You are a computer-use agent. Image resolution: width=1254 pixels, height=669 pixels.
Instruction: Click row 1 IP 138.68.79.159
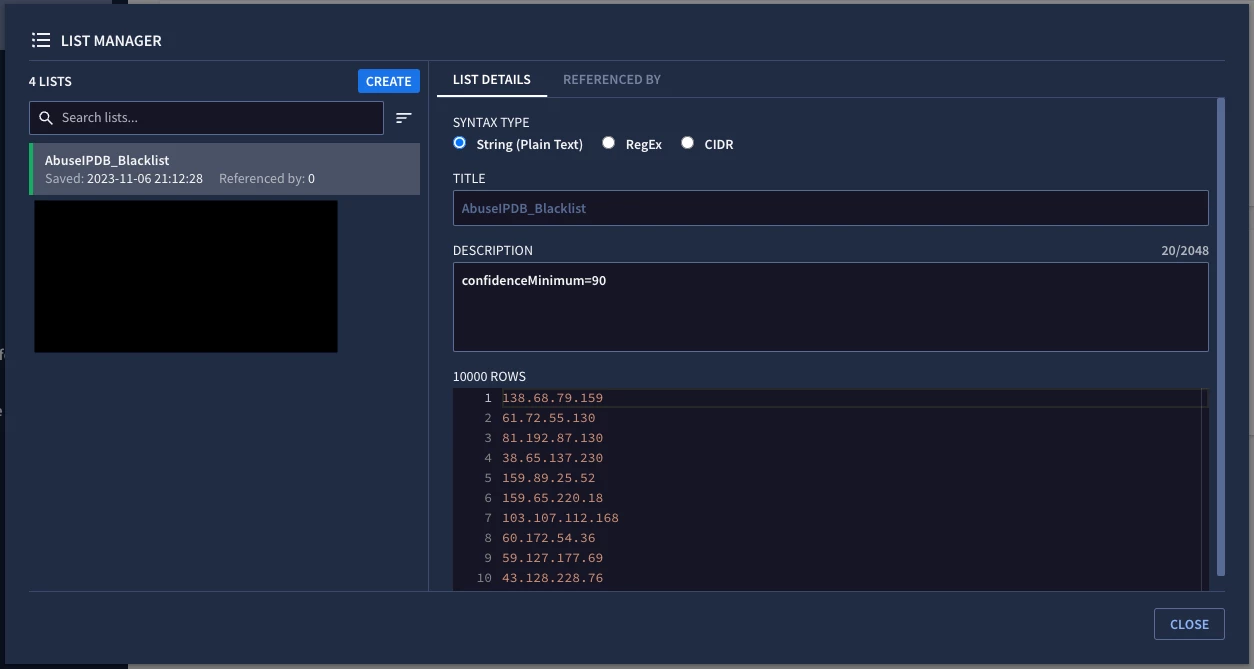point(553,398)
